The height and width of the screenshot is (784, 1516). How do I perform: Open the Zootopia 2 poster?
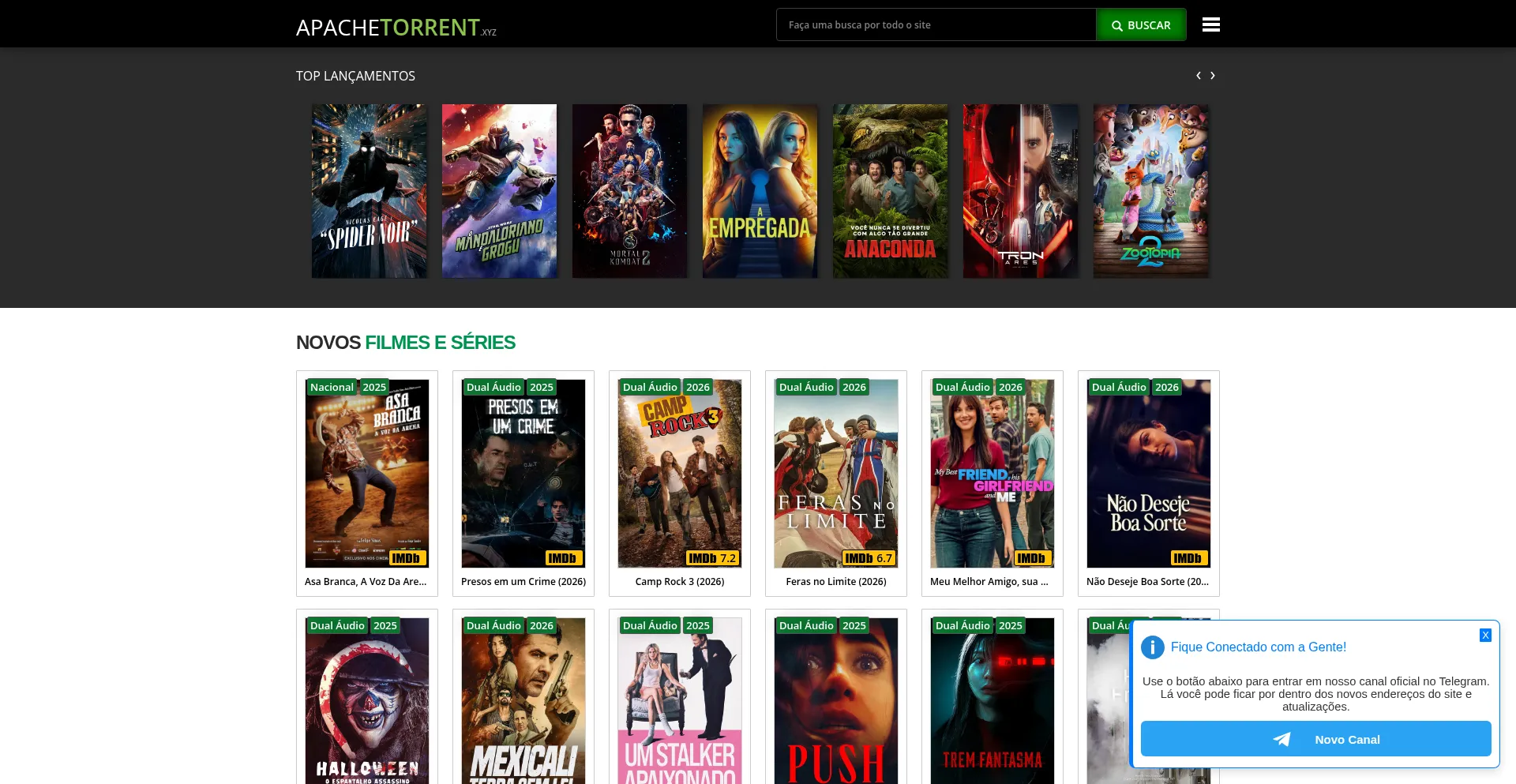pyautogui.click(x=1150, y=191)
